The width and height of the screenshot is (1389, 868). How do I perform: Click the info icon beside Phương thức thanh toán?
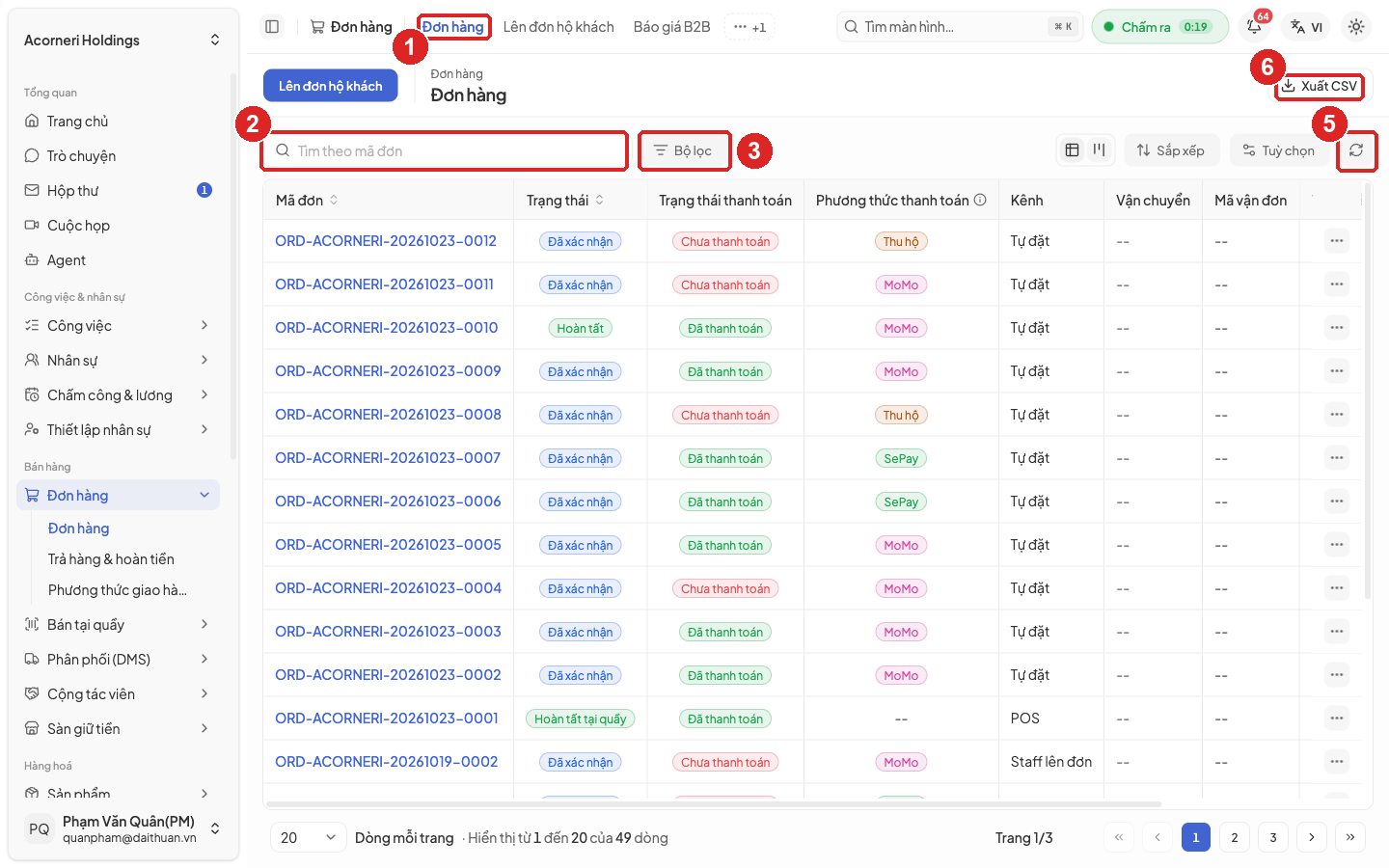[x=980, y=201]
